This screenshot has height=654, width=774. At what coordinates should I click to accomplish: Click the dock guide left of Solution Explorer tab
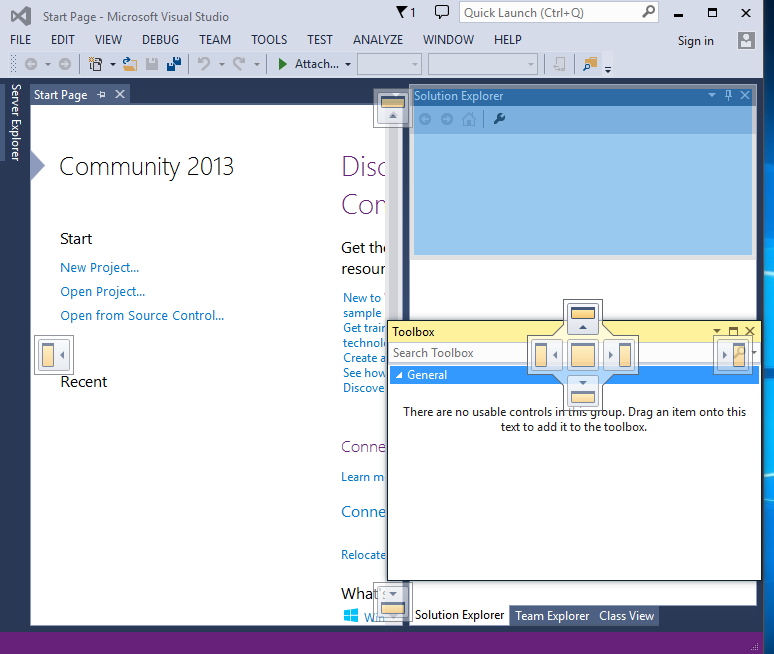click(x=392, y=602)
